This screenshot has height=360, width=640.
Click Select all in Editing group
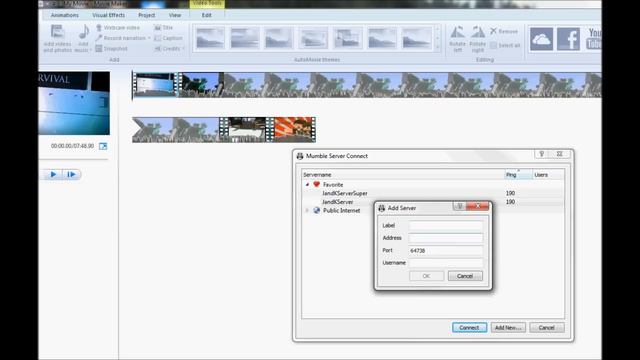505,45
